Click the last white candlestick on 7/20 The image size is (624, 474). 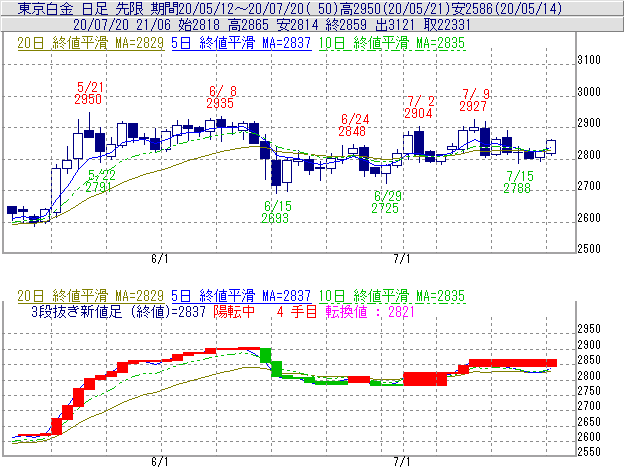point(551,146)
